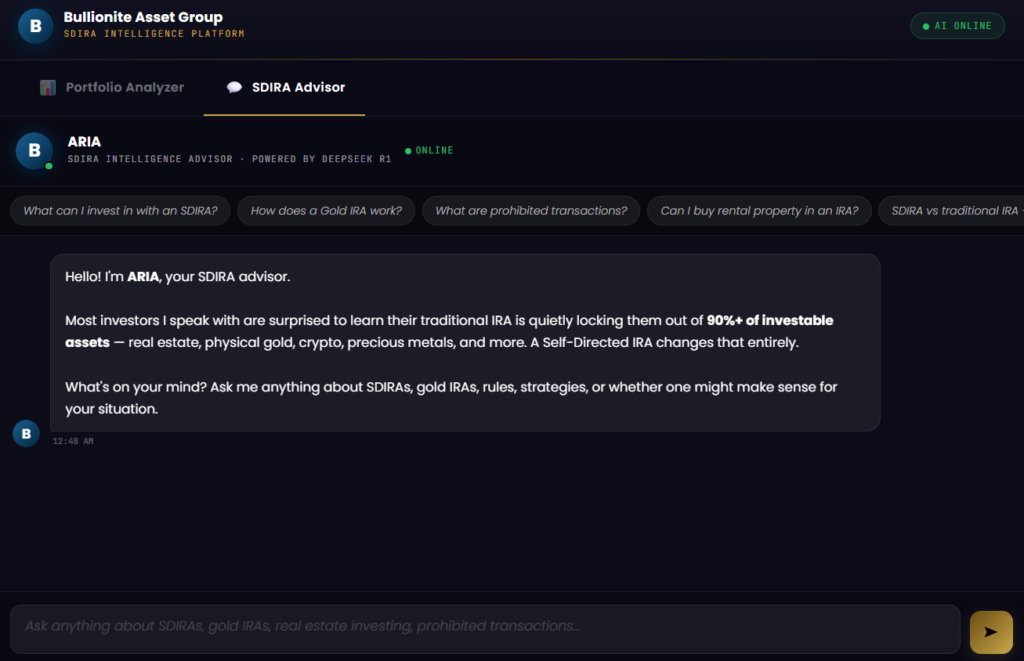The image size is (1024, 661).
Task: Click the "SDIRA Intelligence Platform" subtitle
Action: [154, 34]
